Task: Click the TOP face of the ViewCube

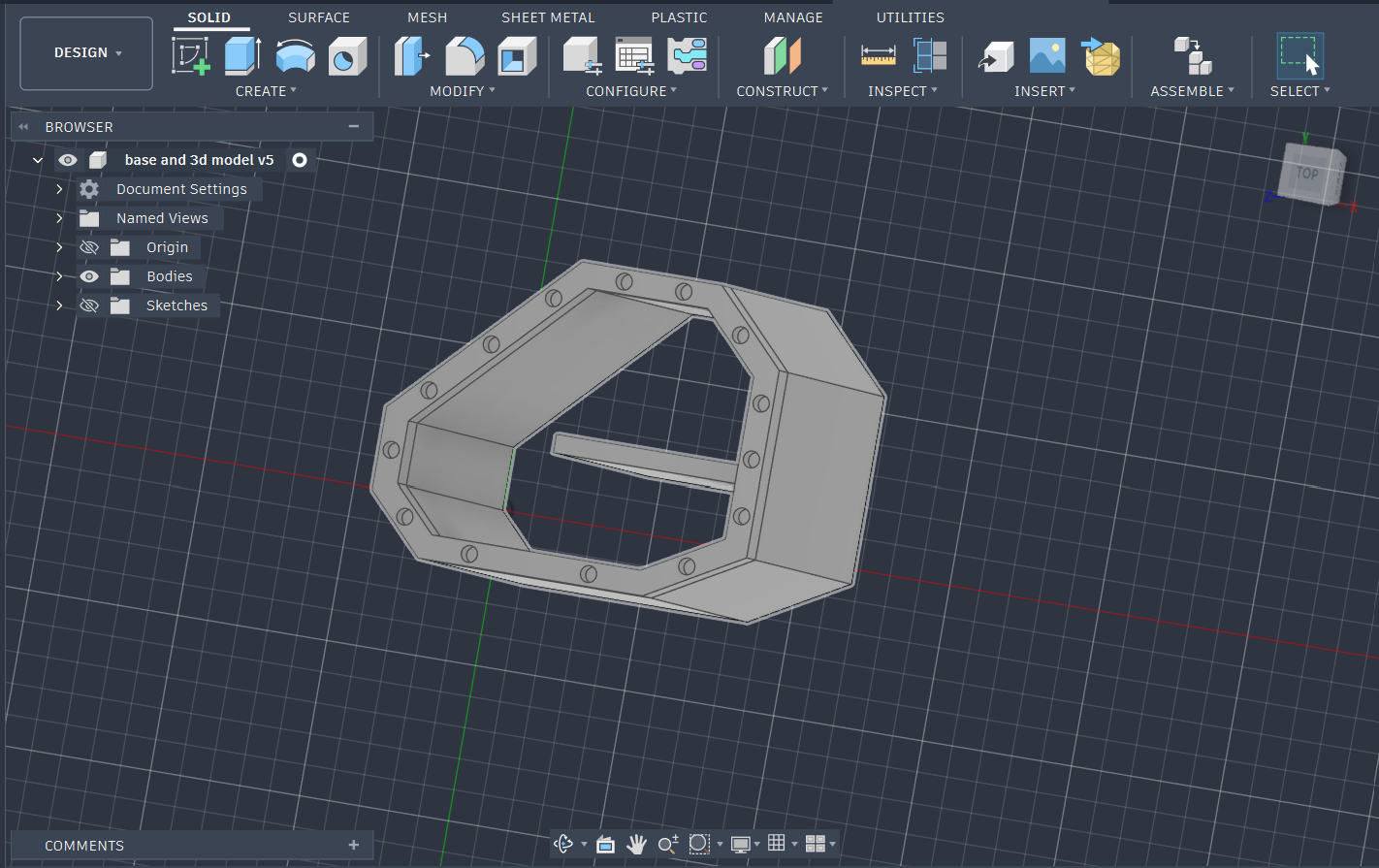Action: point(1309,174)
